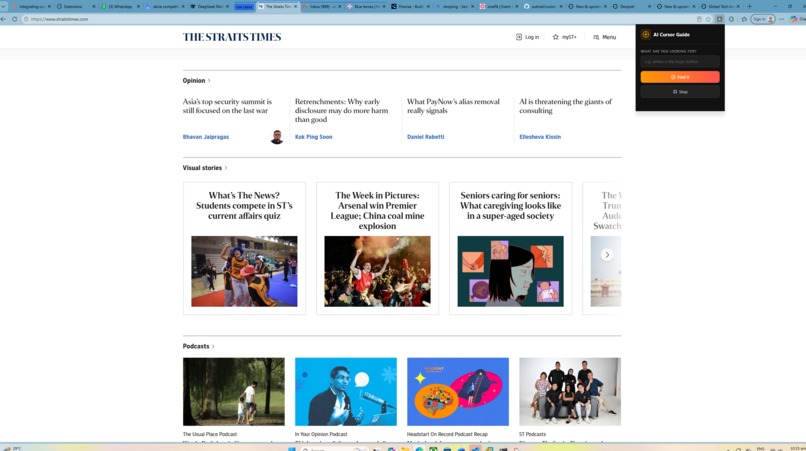Go to The Straits Times homepage logo

(x=232, y=37)
